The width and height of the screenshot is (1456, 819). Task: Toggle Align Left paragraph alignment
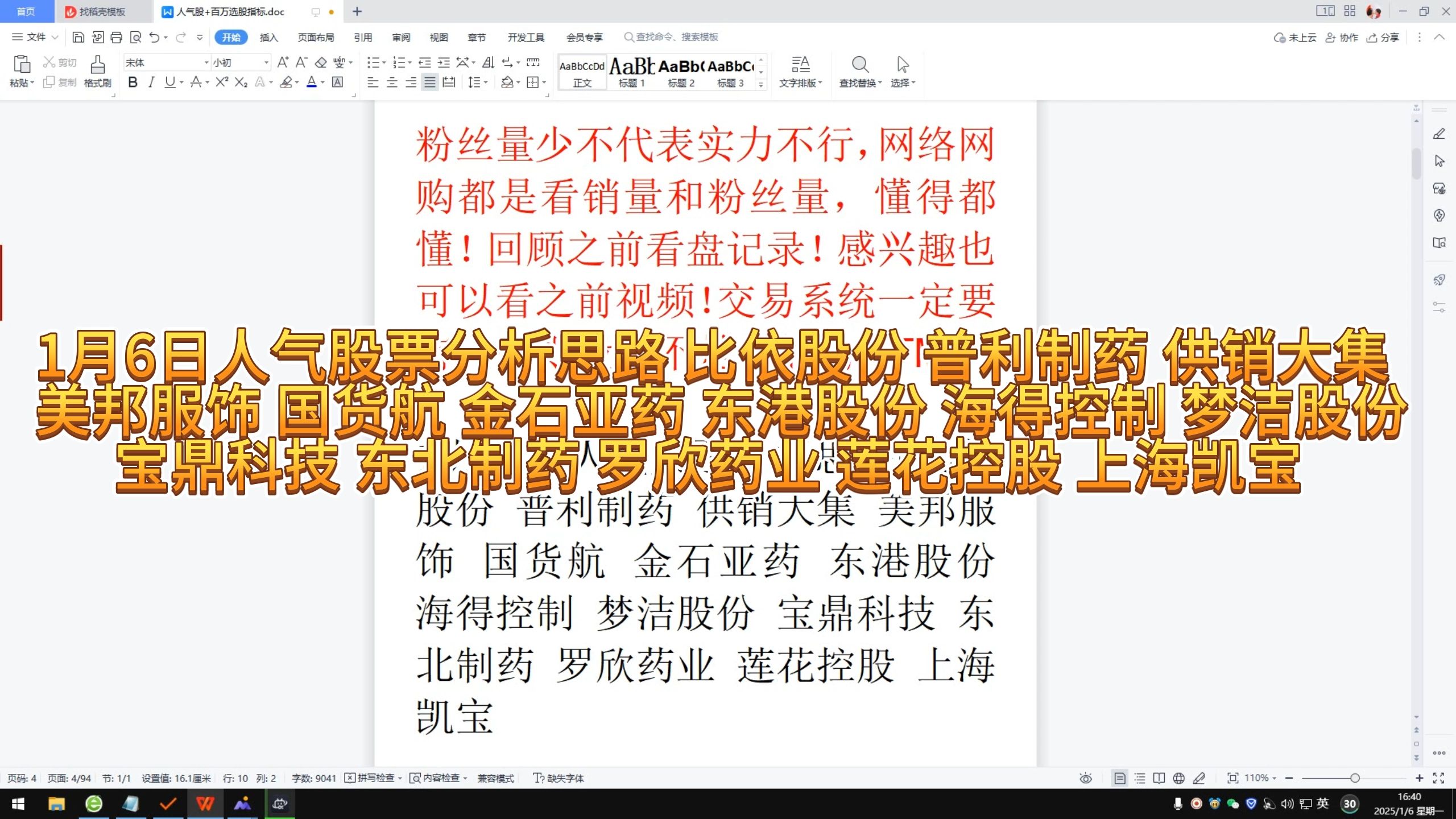373,82
